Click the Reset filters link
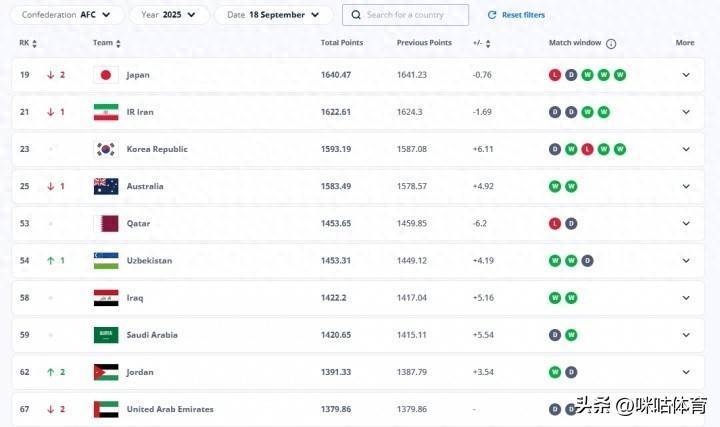The height and width of the screenshot is (427, 720). click(523, 15)
